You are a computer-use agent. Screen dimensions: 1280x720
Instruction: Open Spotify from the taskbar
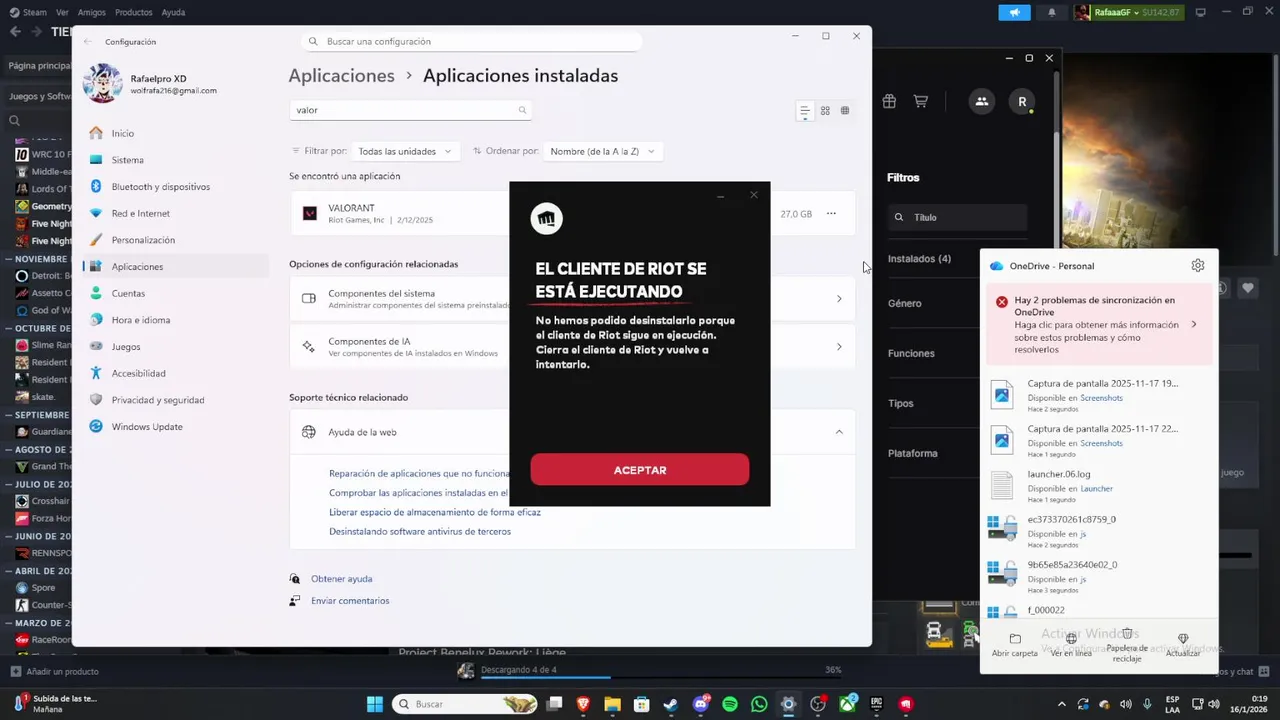[730, 704]
